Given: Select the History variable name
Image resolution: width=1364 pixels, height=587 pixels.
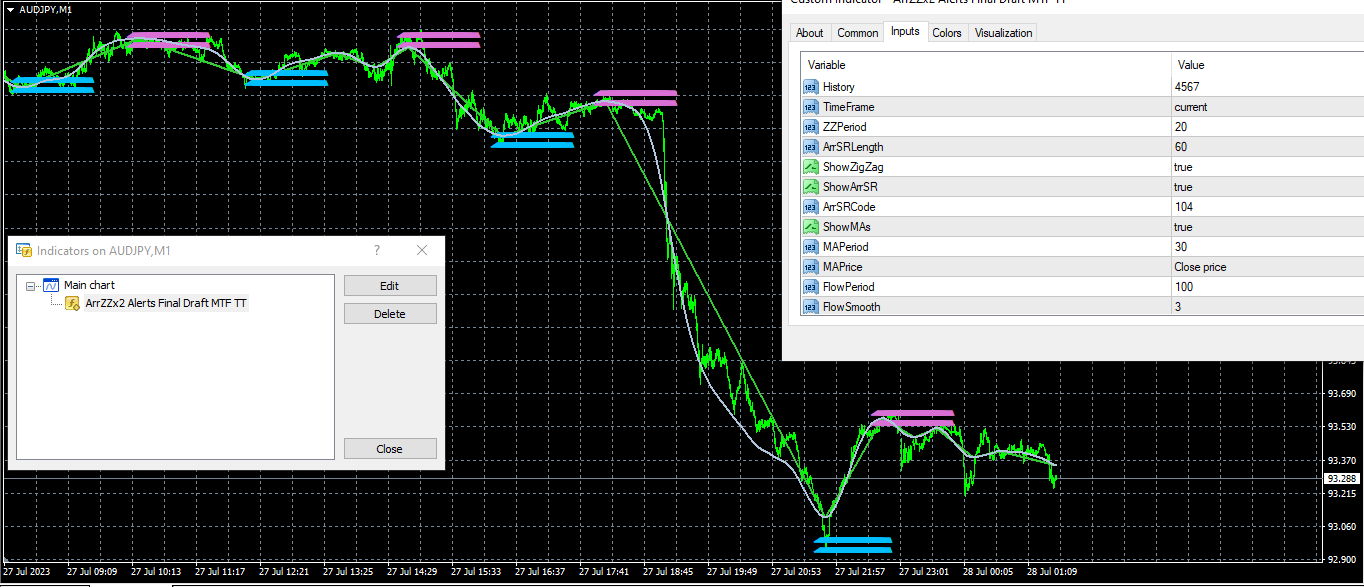Looking at the screenshot, I should point(839,87).
